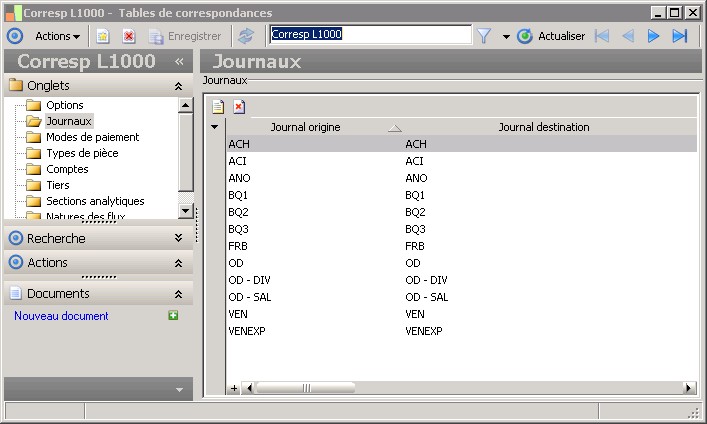This screenshot has height=424, width=707.
Task: Collapse the Documents panel section
Action: pyautogui.click(x=178, y=294)
